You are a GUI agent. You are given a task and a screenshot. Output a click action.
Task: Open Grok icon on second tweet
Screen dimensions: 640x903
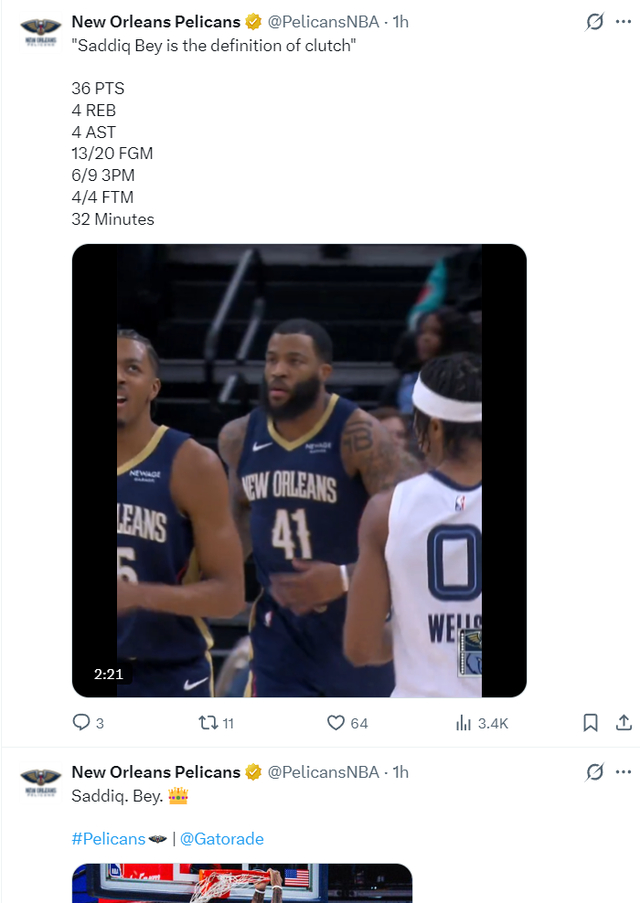pyautogui.click(x=595, y=771)
